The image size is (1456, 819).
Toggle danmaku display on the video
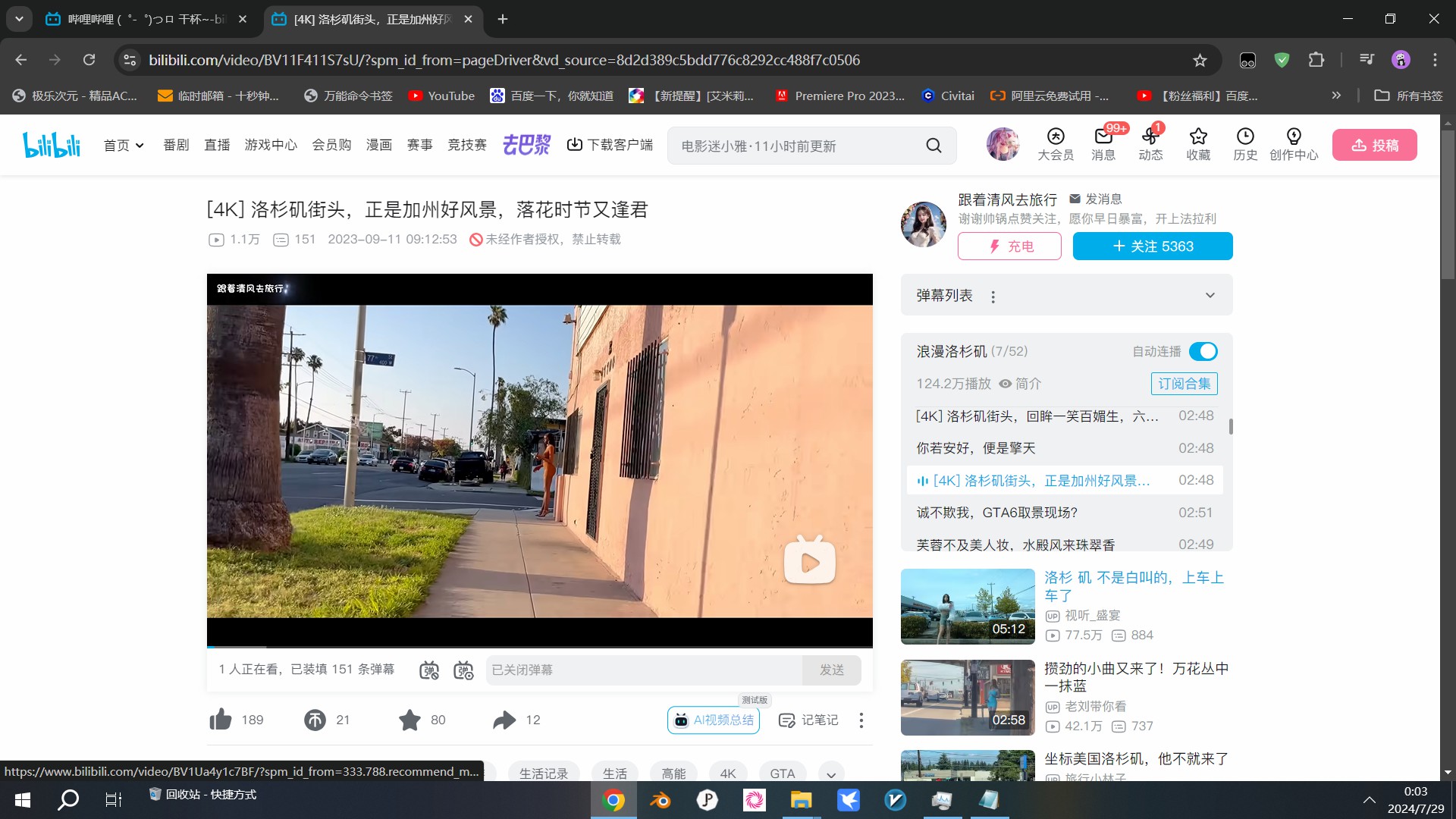[429, 670]
